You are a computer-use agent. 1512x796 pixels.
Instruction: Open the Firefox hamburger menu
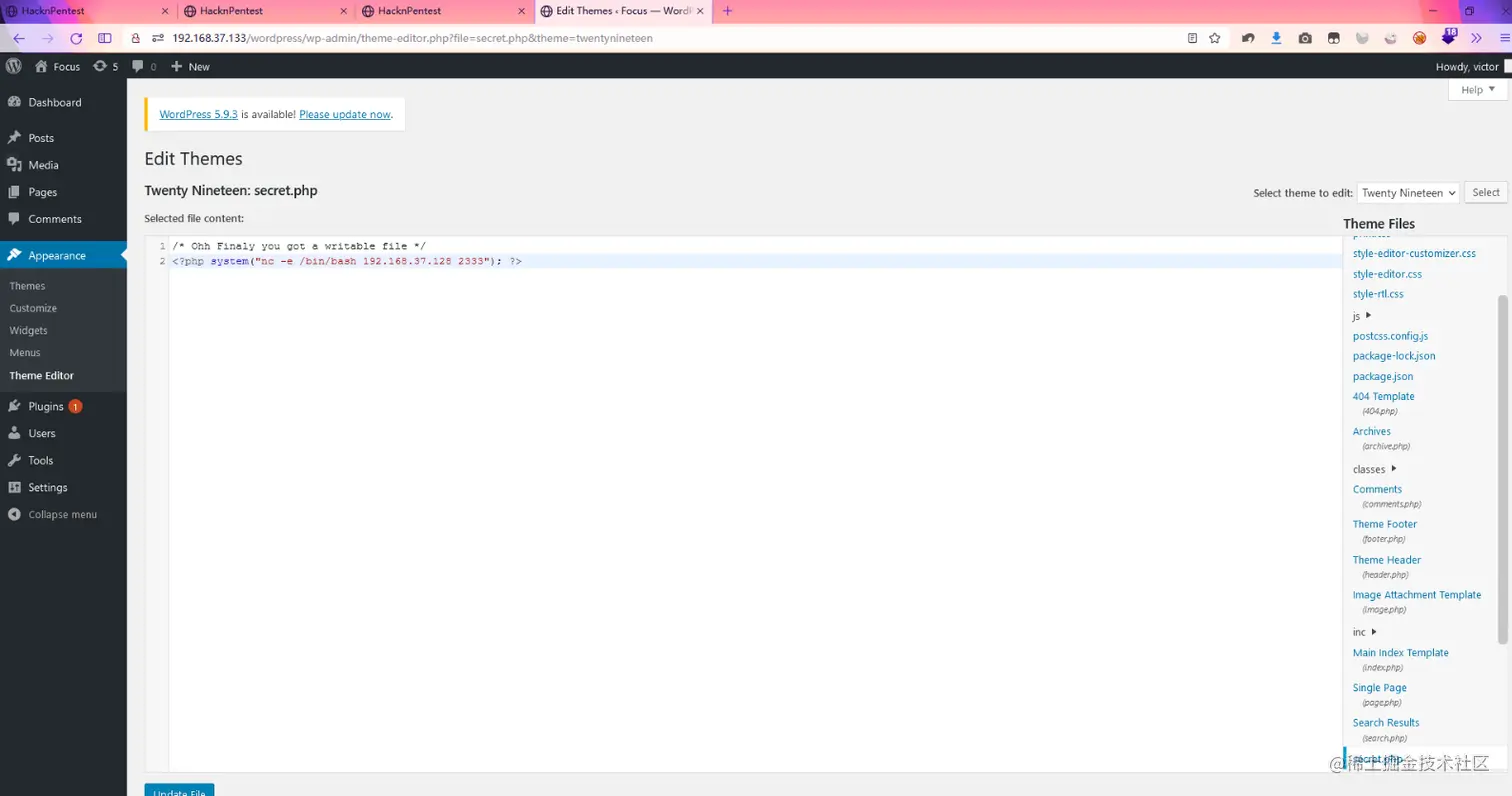(1504, 38)
